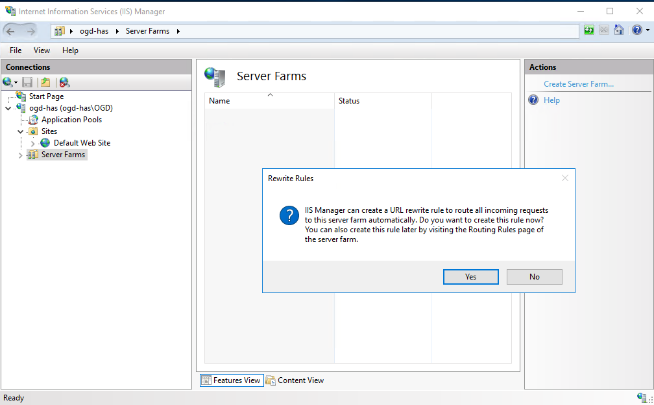Maximize the IIS Manager window
Screen dimensions: 654x405
coord(610,11)
